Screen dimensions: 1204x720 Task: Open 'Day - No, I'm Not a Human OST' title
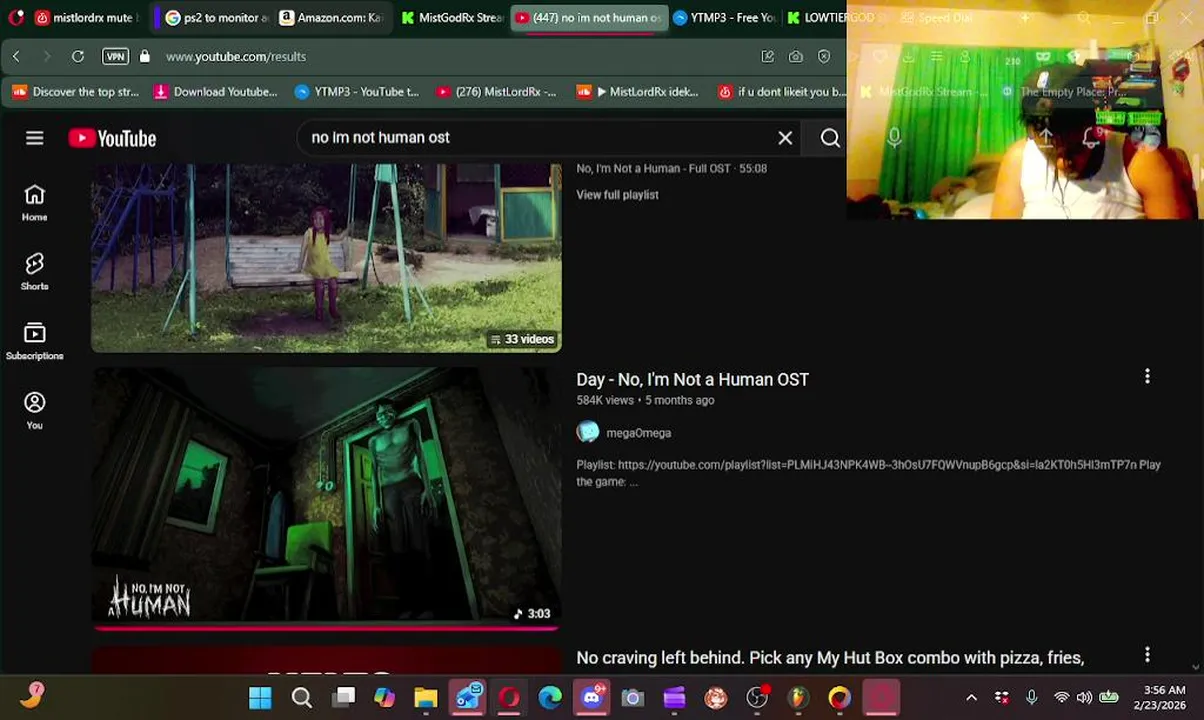[692, 379]
